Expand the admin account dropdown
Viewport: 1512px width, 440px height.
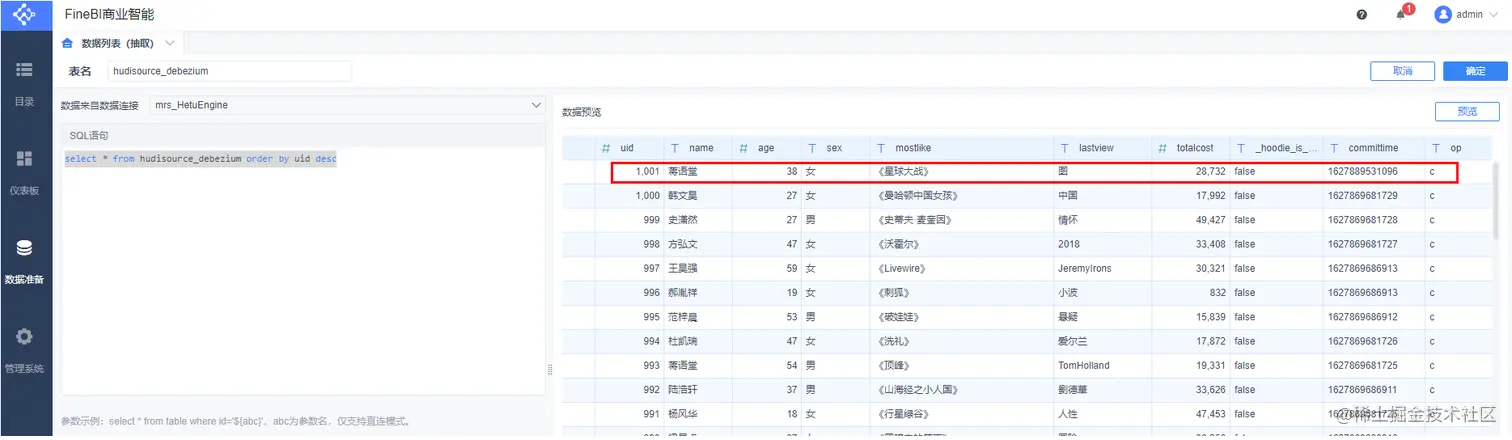coord(1493,15)
